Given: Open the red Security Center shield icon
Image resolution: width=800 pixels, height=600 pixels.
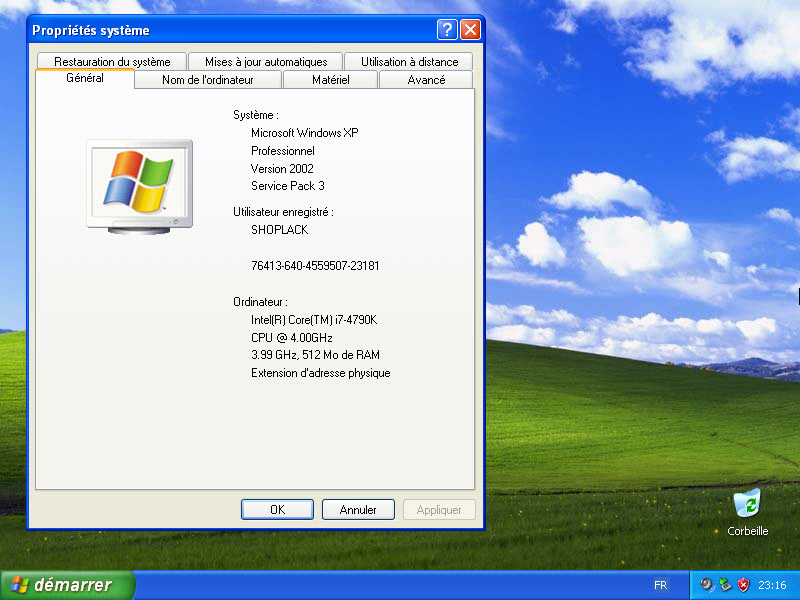Looking at the screenshot, I should click(x=743, y=585).
